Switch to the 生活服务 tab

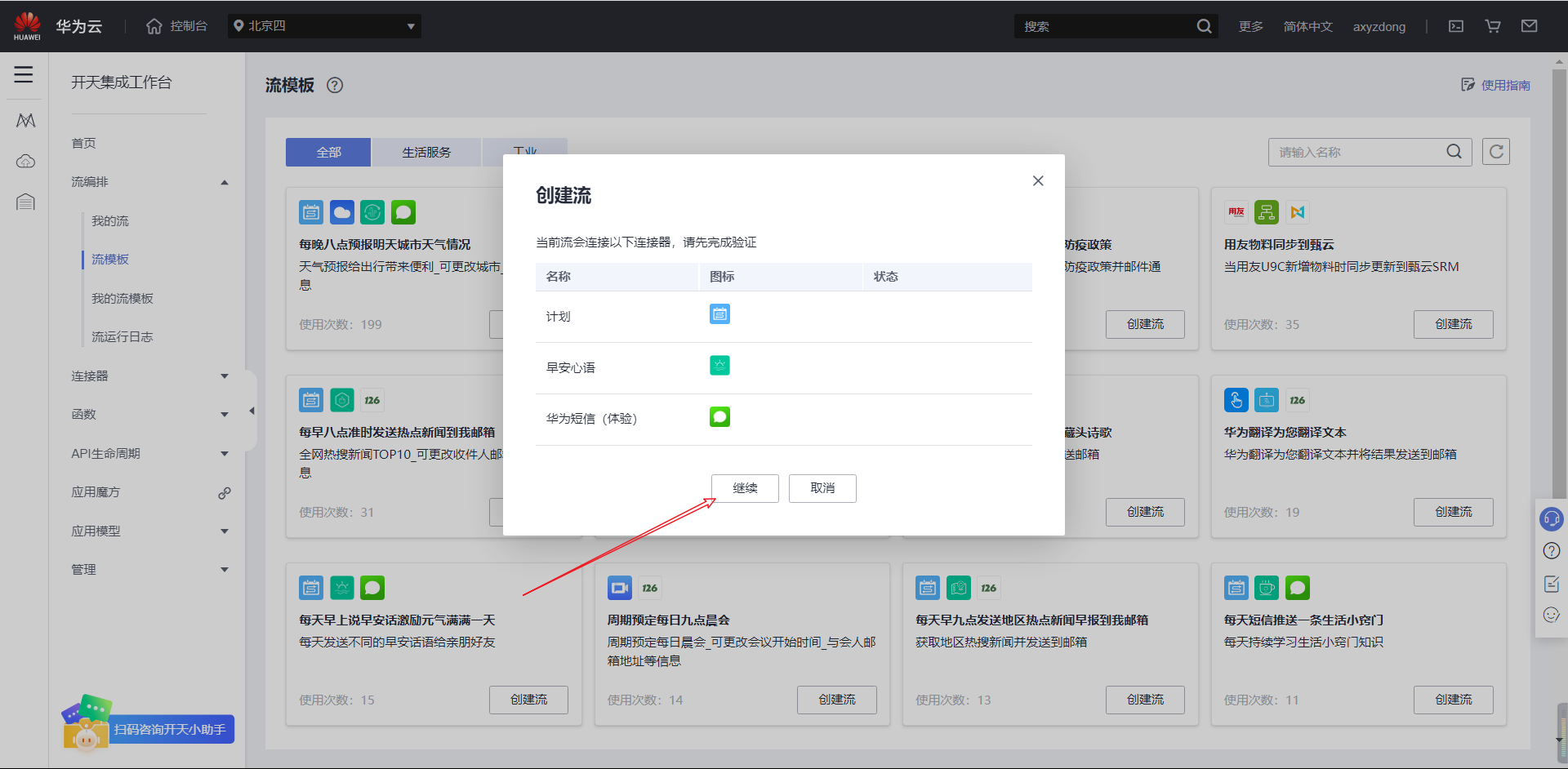pos(426,153)
